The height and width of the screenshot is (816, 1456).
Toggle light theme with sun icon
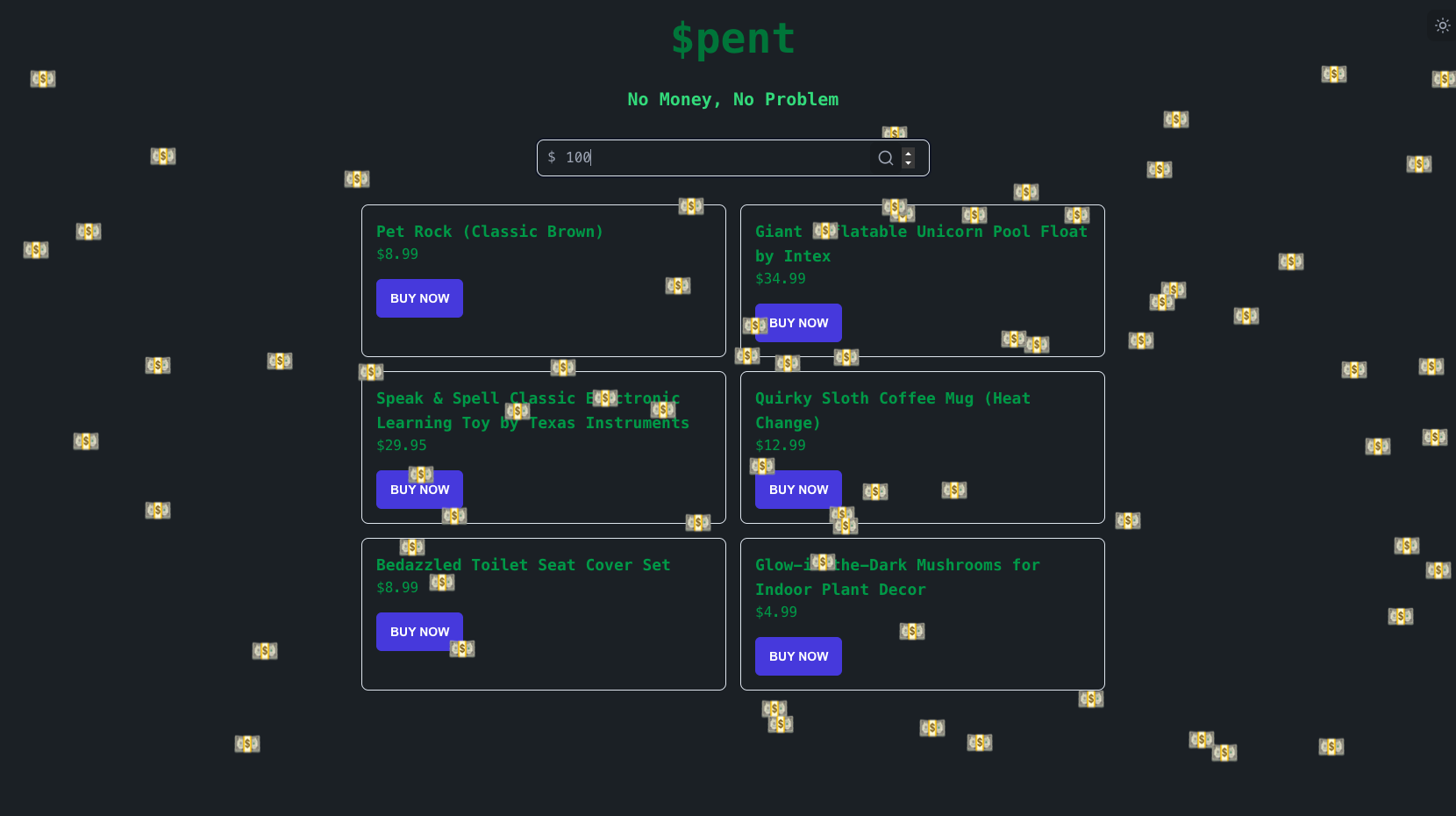click(x=1442, y=25)
